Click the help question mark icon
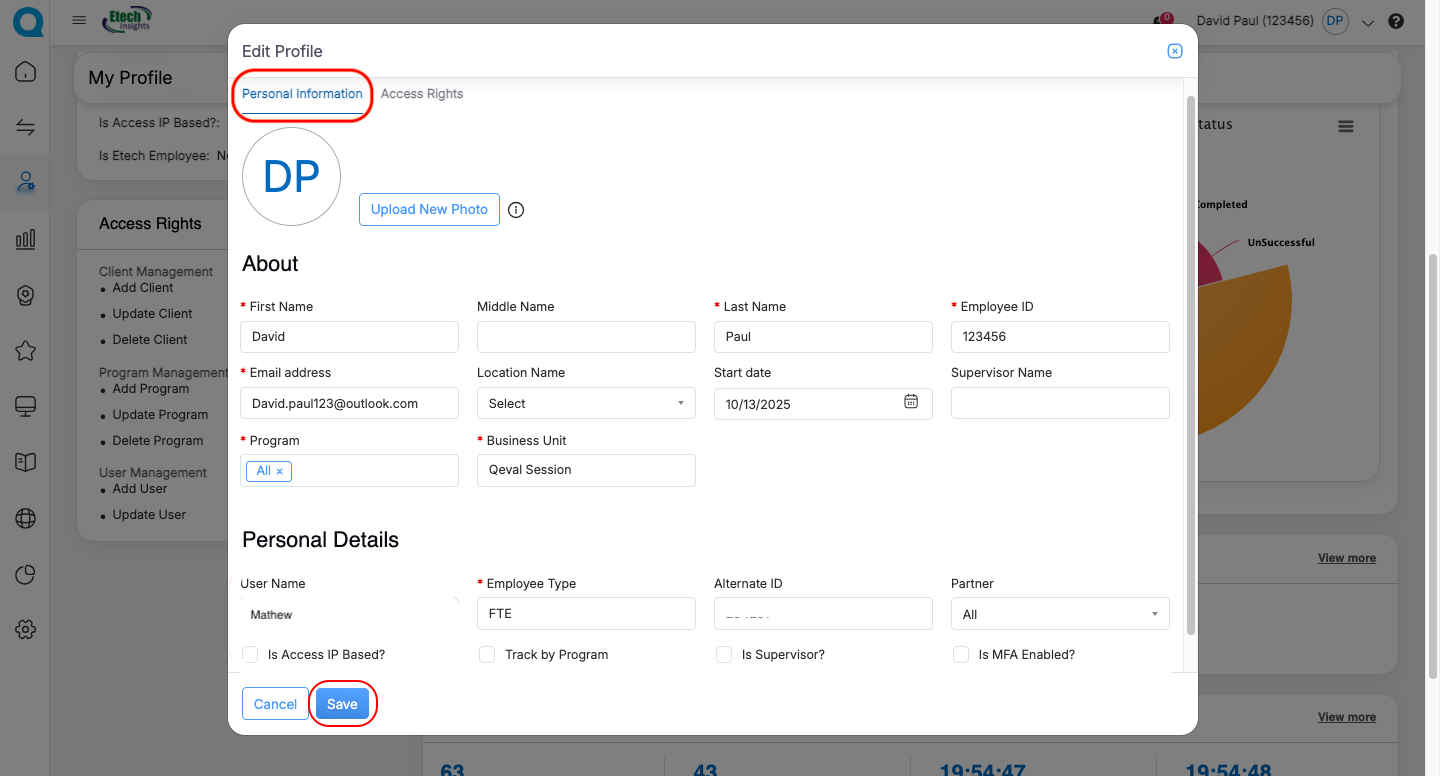This screenshot has width=1440, height=776. 1397,21
